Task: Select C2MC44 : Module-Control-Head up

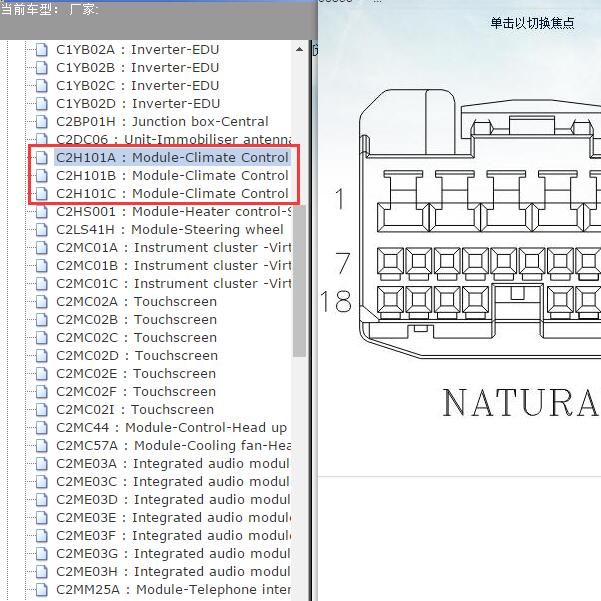Action: (x=172, y=428)
